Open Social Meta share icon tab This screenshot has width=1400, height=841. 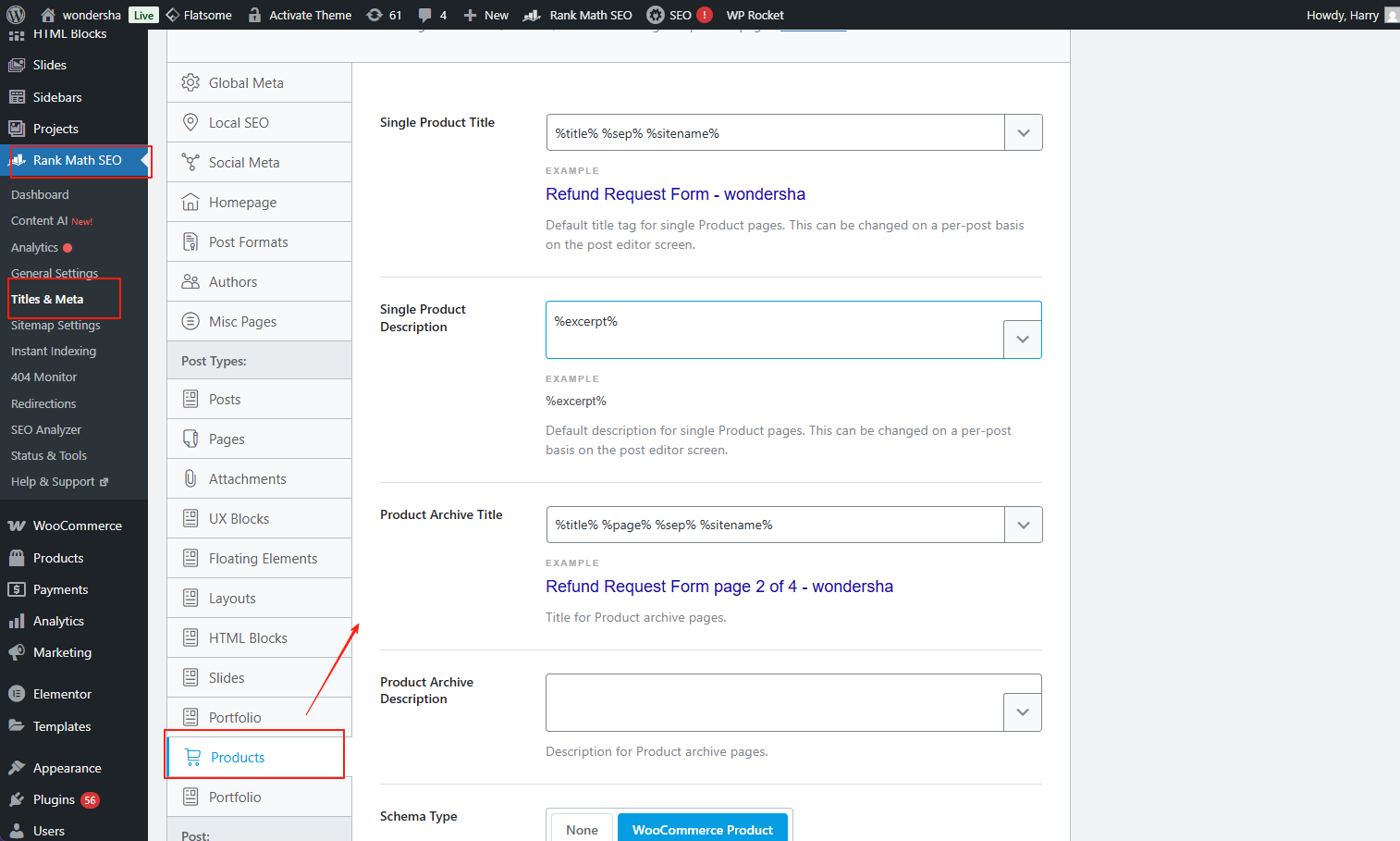tap(190, 162)
